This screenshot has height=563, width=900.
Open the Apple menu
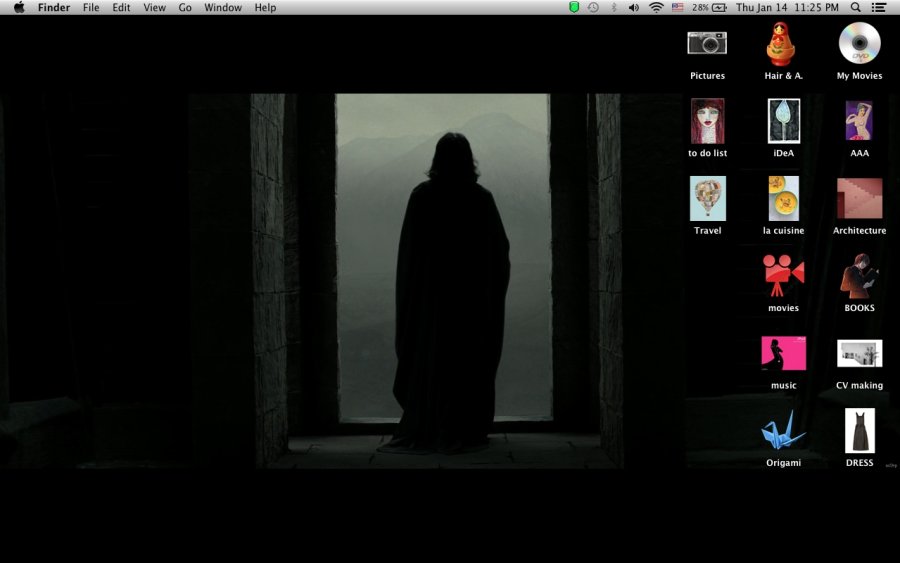(19, 7)
